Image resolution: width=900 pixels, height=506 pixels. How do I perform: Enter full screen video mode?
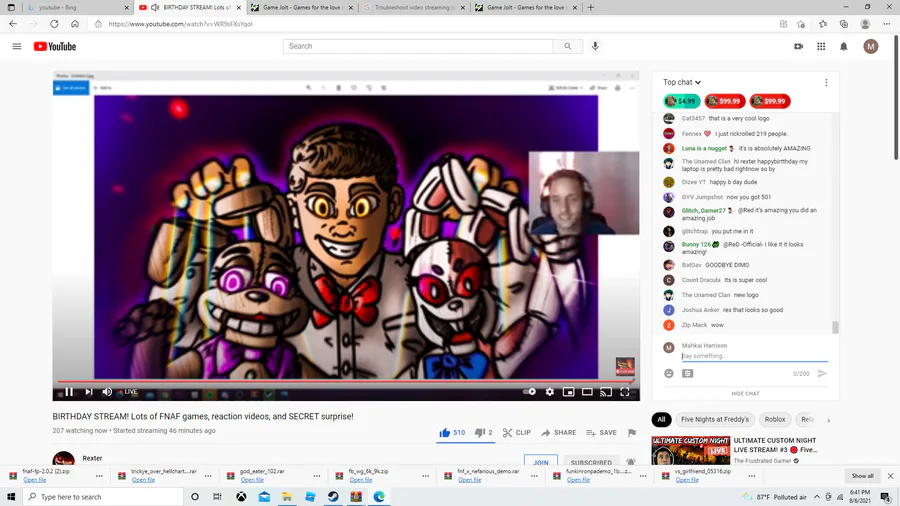point(625,392)
